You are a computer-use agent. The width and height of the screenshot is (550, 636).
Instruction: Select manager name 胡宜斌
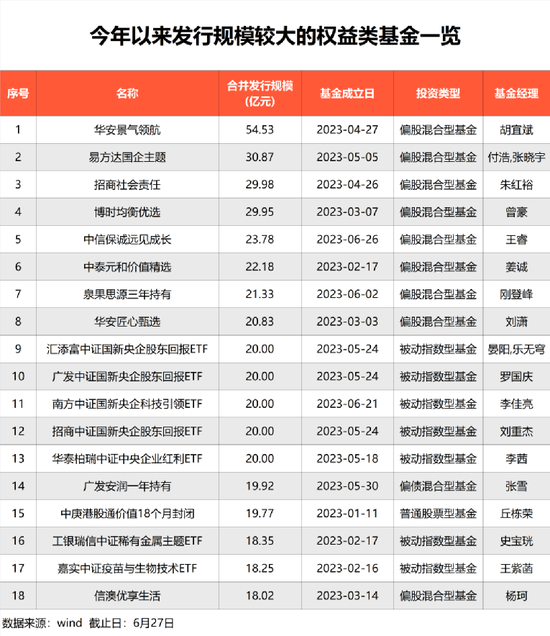pos(516,130)
